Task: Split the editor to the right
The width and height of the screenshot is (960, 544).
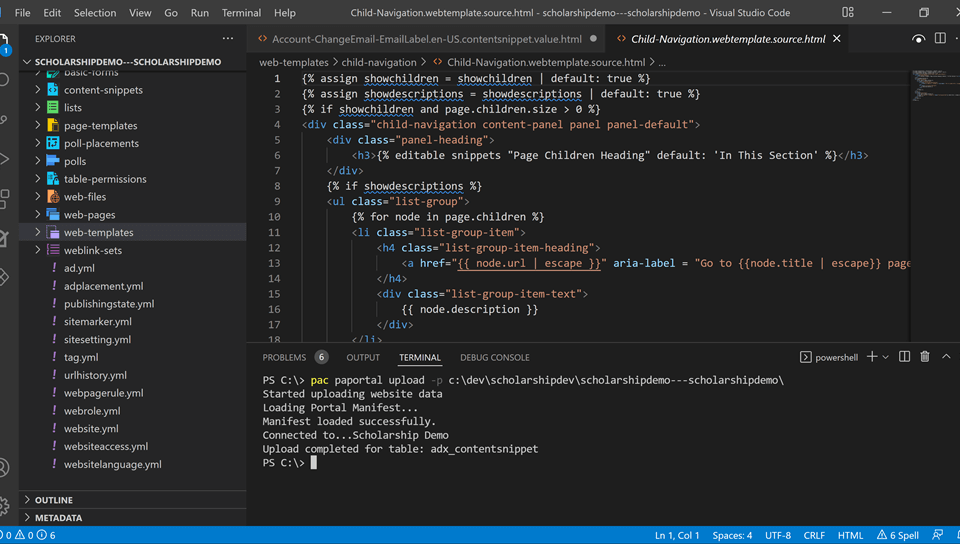Action: [x=940, y=39]
